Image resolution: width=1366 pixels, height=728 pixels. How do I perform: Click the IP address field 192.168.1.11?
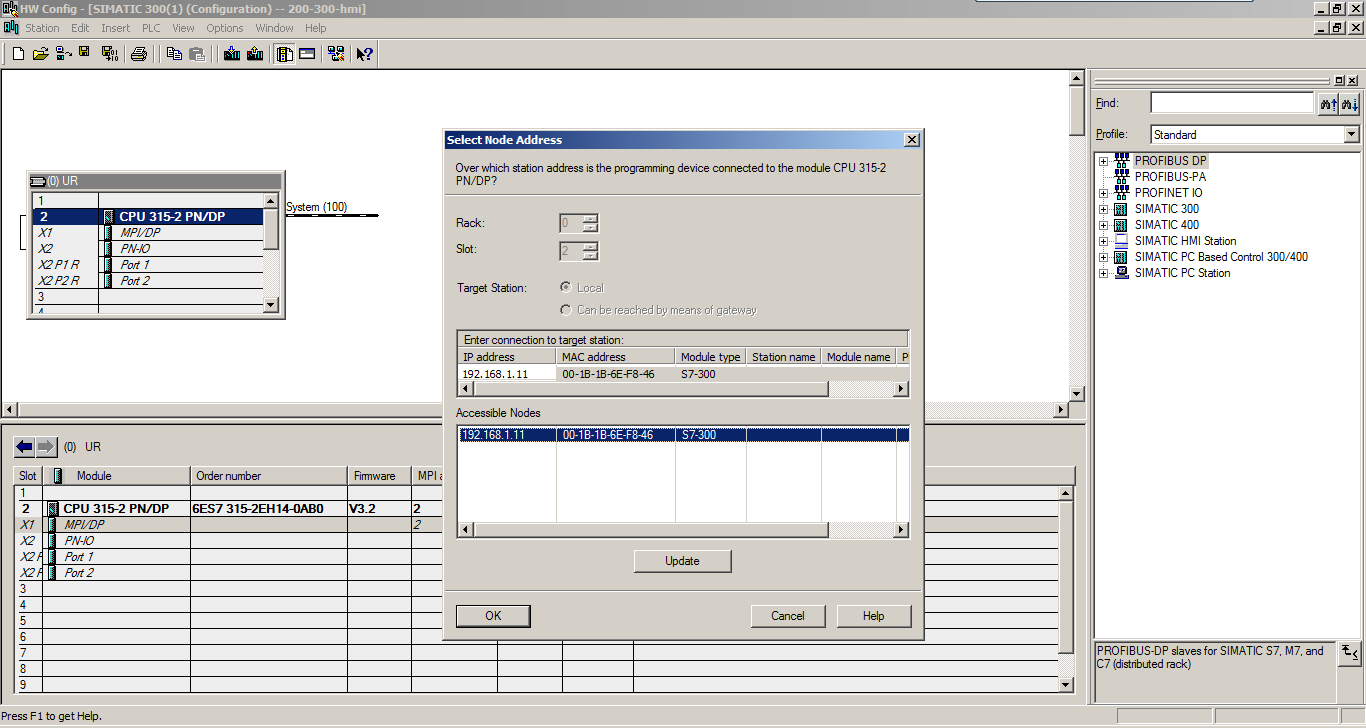coord(507,374)
